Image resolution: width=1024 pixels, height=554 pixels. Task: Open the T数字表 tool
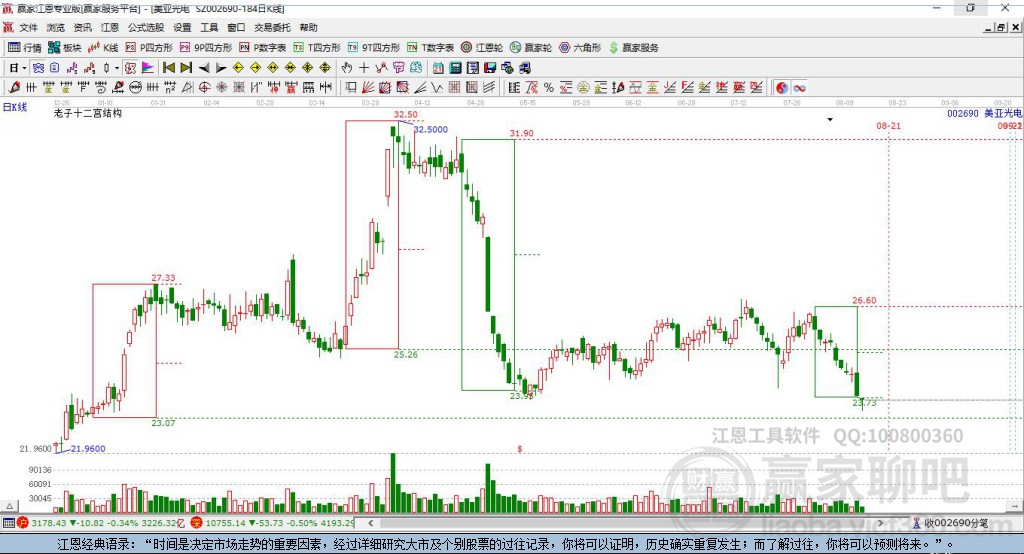point(430,48)
